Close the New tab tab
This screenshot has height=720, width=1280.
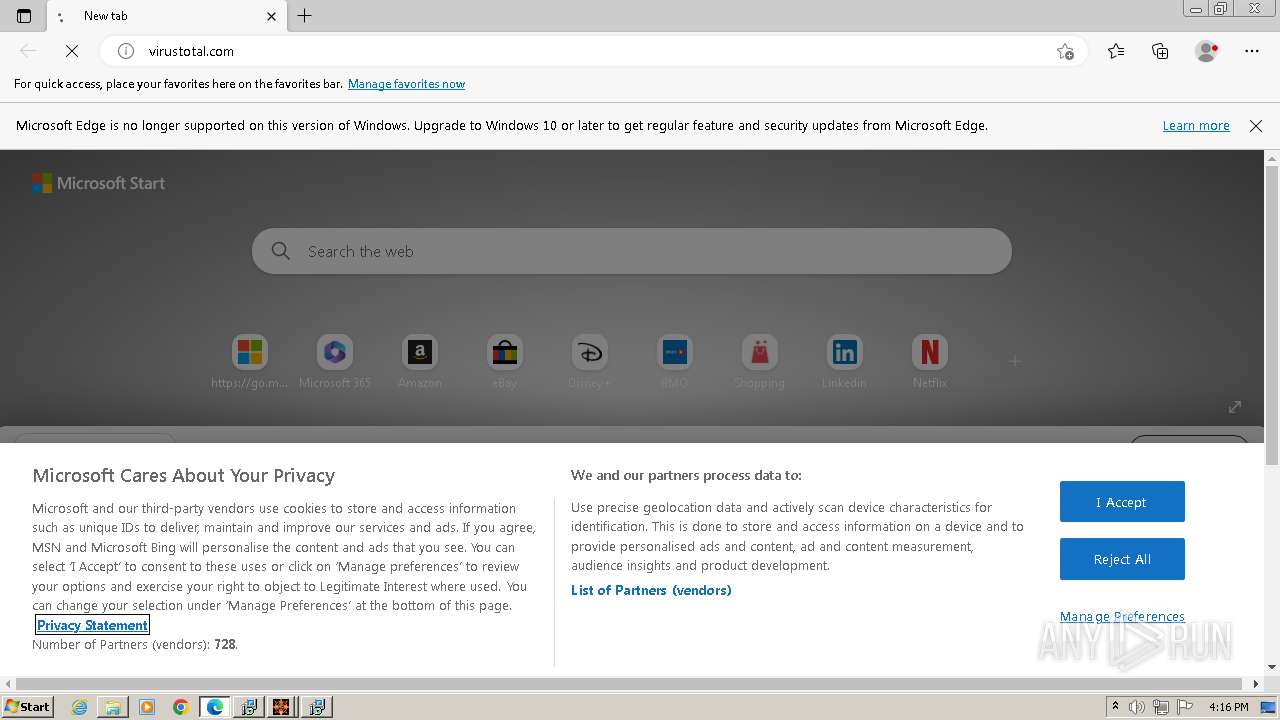272,16
